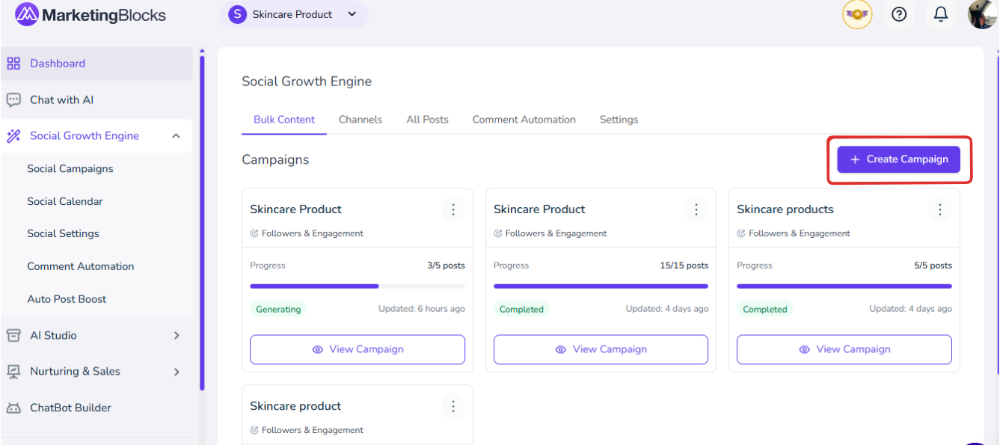
Task: Click the Dashboard grid icon in sidebar
Action: tap(14, 64)
